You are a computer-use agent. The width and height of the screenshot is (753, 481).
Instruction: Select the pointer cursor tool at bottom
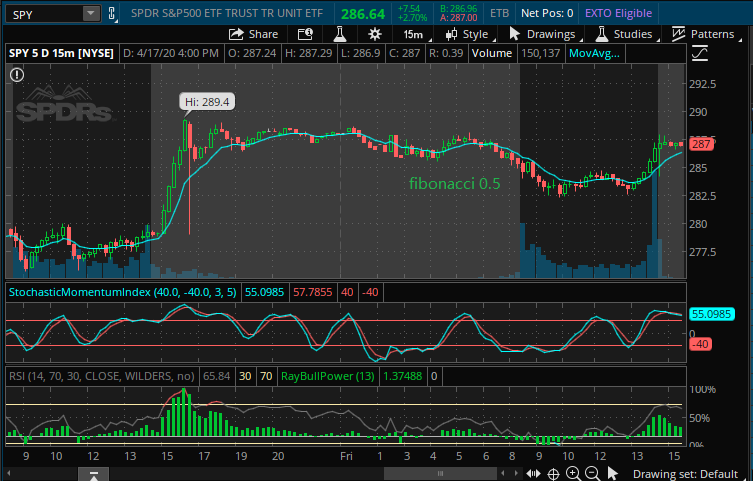(x=612, y=473)
